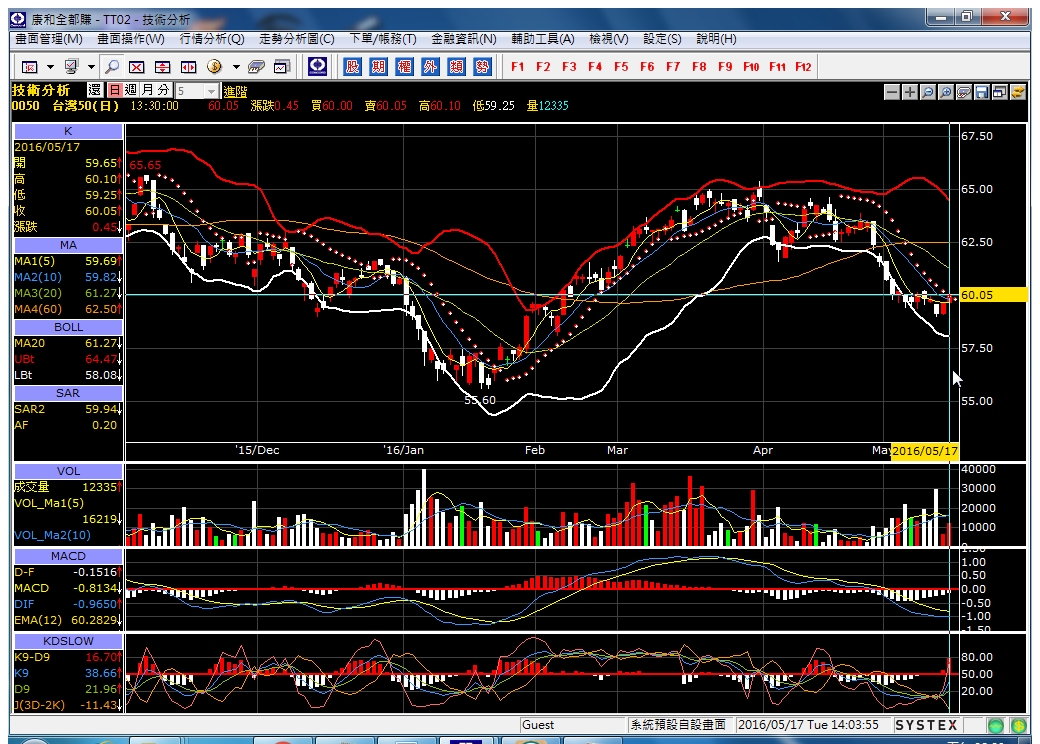Click the red F5 shortcut button
Viewport: 1040px width, 744px height.
621,66
